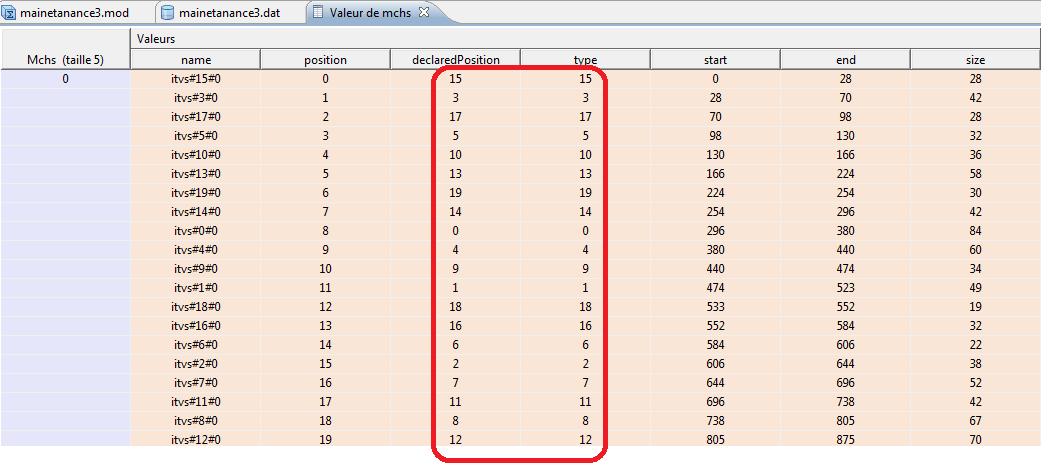Select the itvs#16#0 name cell
The image size is (1041, 476).
click(x=195, y=326)
